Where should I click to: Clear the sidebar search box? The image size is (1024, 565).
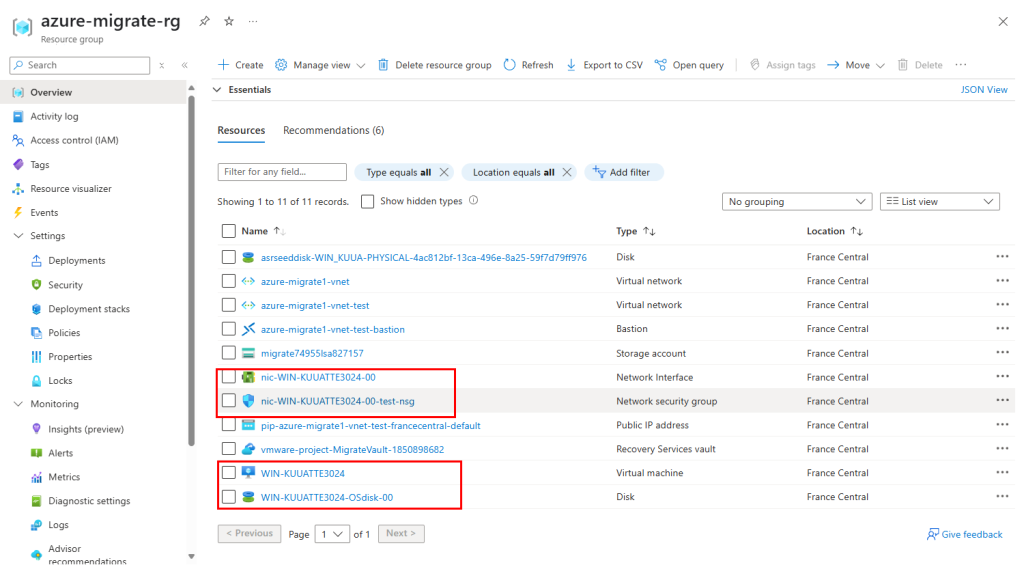pyautogui.click(x=162, y=65)
